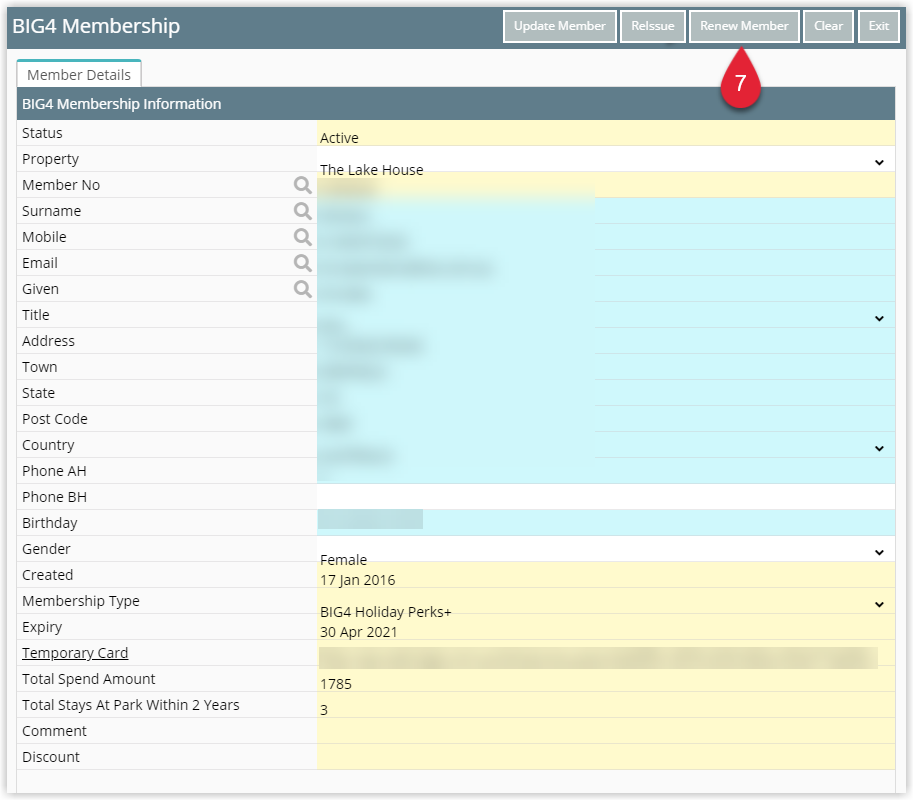Click the Created date 17 Jan 2016
The image size is (914, 801).
pos(357,581)
